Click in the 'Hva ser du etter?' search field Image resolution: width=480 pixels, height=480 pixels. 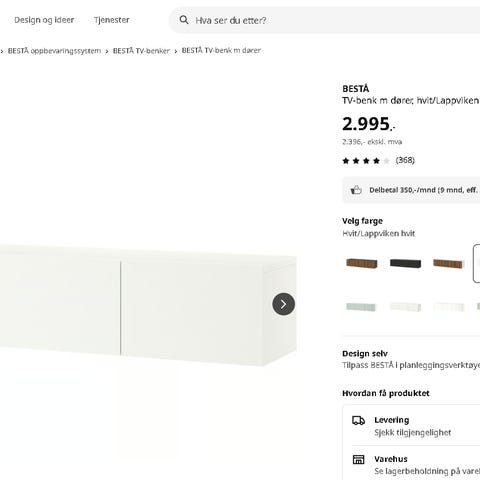[x=325, y=20]
